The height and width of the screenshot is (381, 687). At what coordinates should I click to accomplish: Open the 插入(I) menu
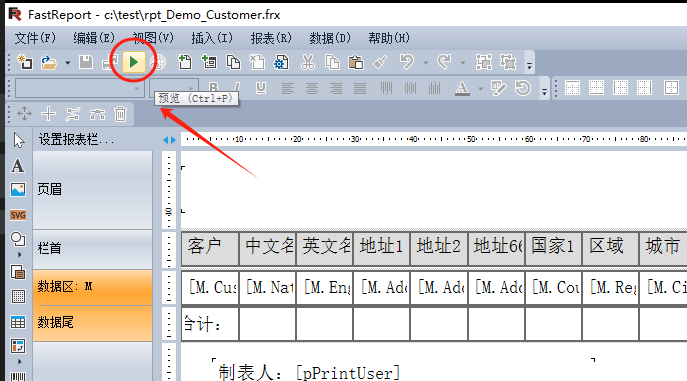point(212,39)
